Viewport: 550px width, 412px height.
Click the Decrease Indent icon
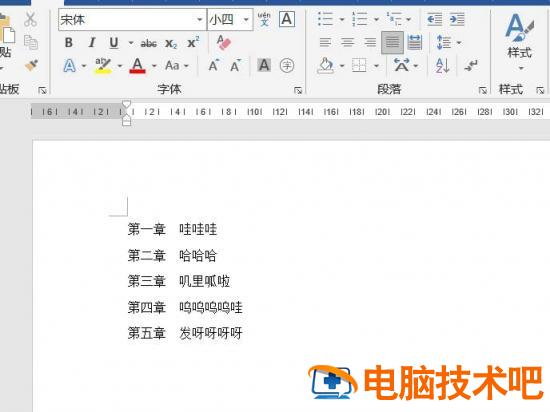tap(434, 19)
